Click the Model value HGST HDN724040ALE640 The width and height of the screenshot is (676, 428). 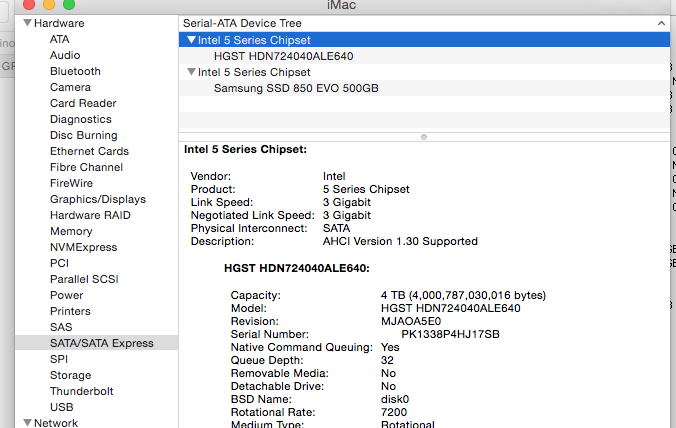[451, 308]
